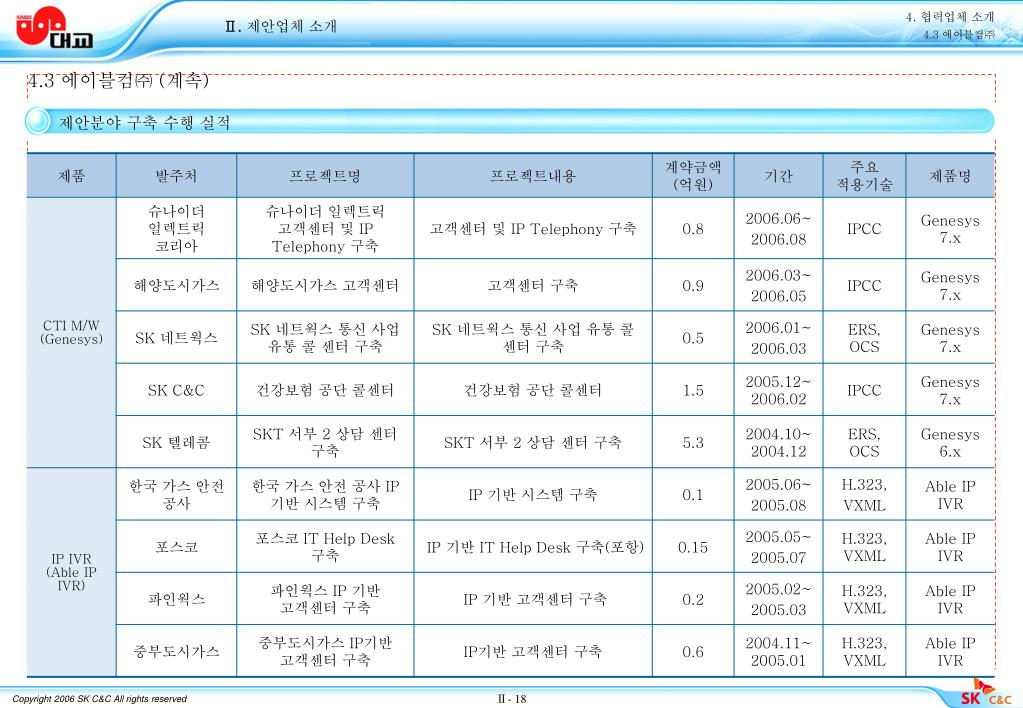Click the SK C&C logo at bottom right
This screenshot has width=1023, height=708.
coord(985,694)
